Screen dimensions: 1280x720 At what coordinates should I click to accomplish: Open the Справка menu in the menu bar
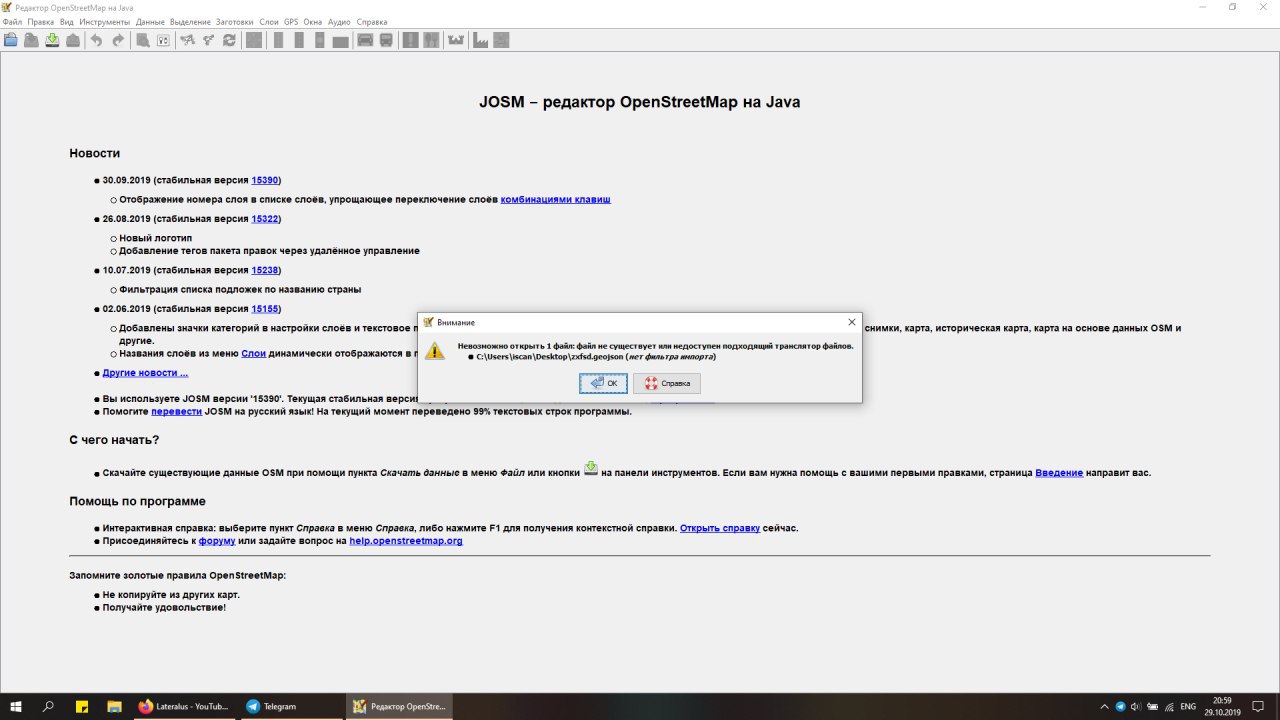(x=372, y=21)
